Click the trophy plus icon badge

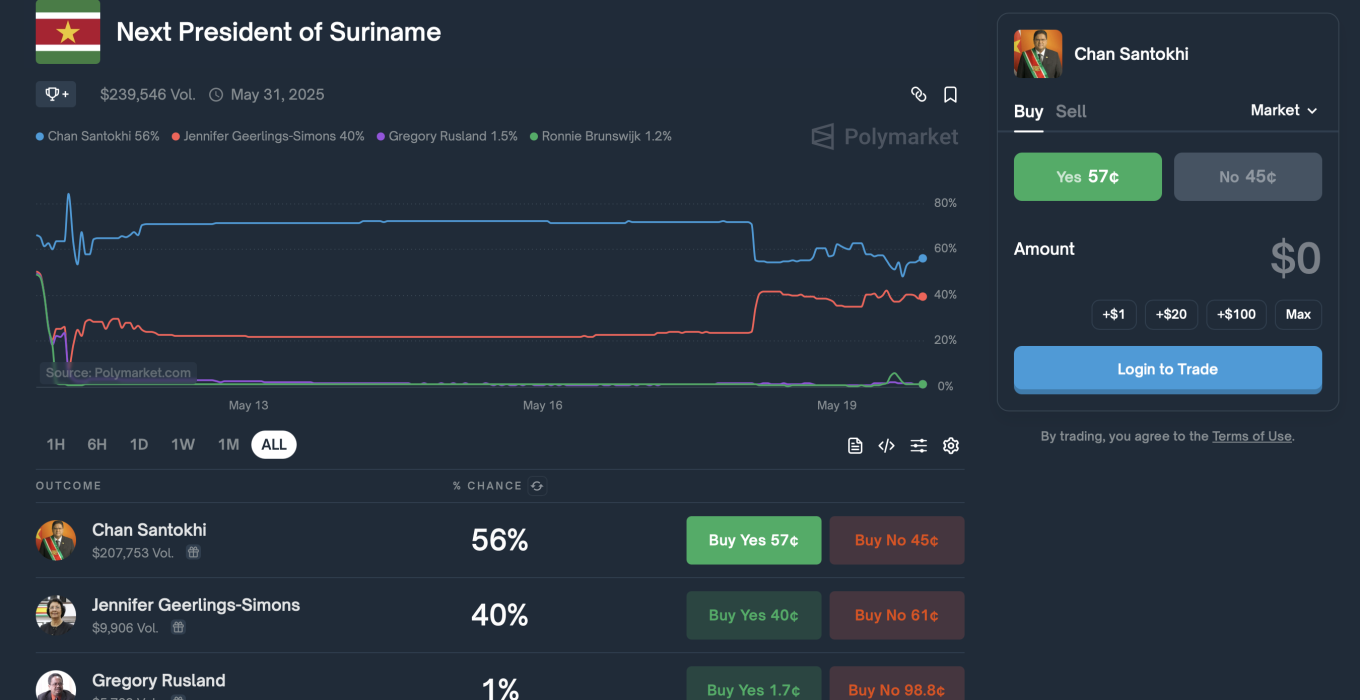point(54,94)
